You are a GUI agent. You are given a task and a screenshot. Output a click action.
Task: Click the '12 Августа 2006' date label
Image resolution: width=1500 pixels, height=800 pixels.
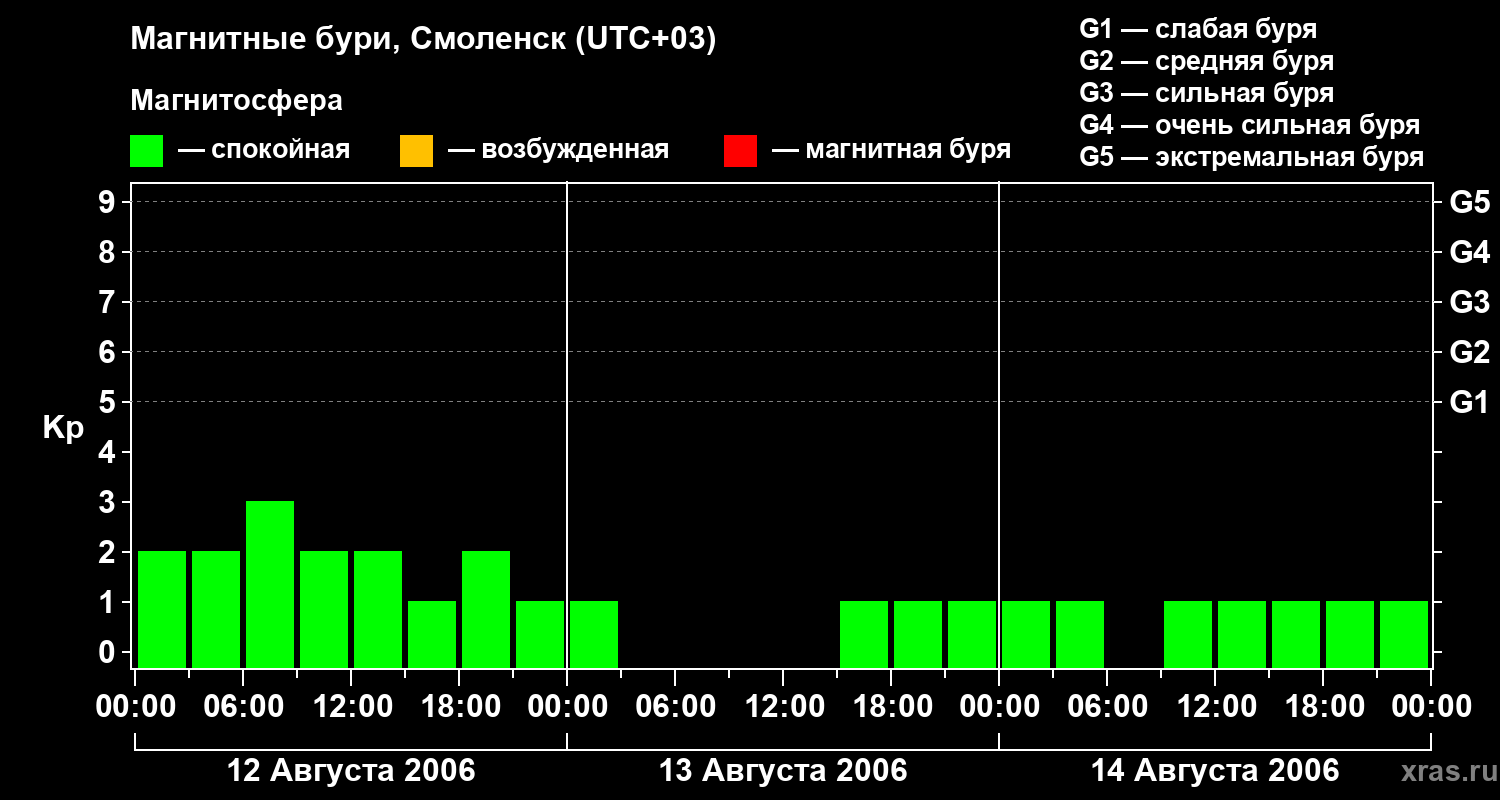[352, 771]
